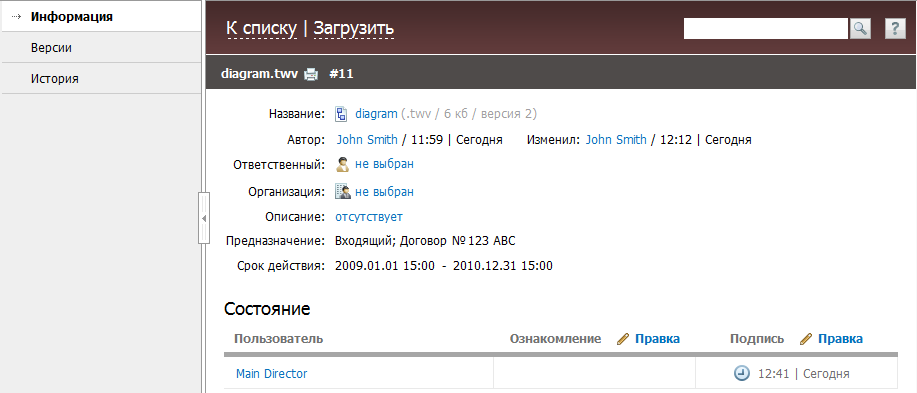The height and width of the screenshot is (393, 917).
Task: Open Main Director user link
Action: (271, 374)
